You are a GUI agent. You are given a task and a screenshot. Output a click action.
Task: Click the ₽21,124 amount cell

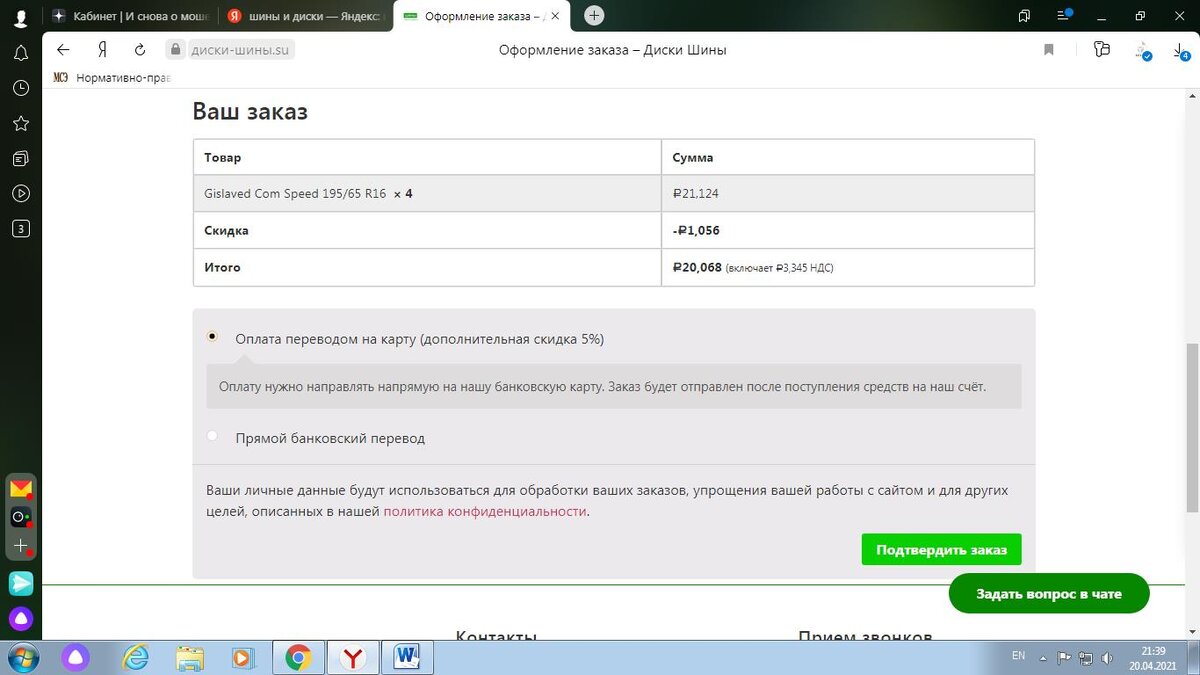[848, 194]
